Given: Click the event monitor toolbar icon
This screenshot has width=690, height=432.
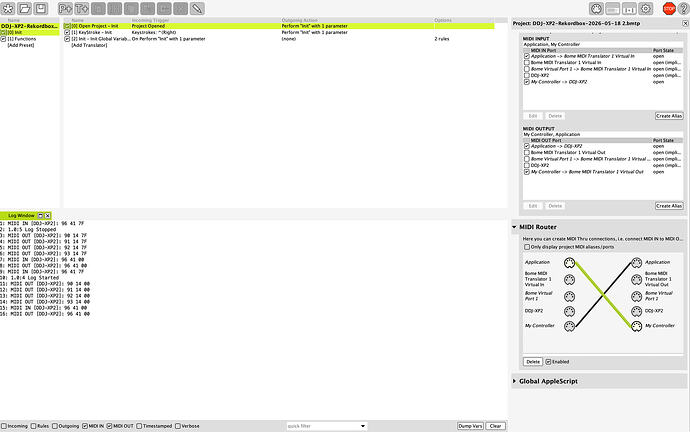Looking at the screenshot, I should 629,8.
